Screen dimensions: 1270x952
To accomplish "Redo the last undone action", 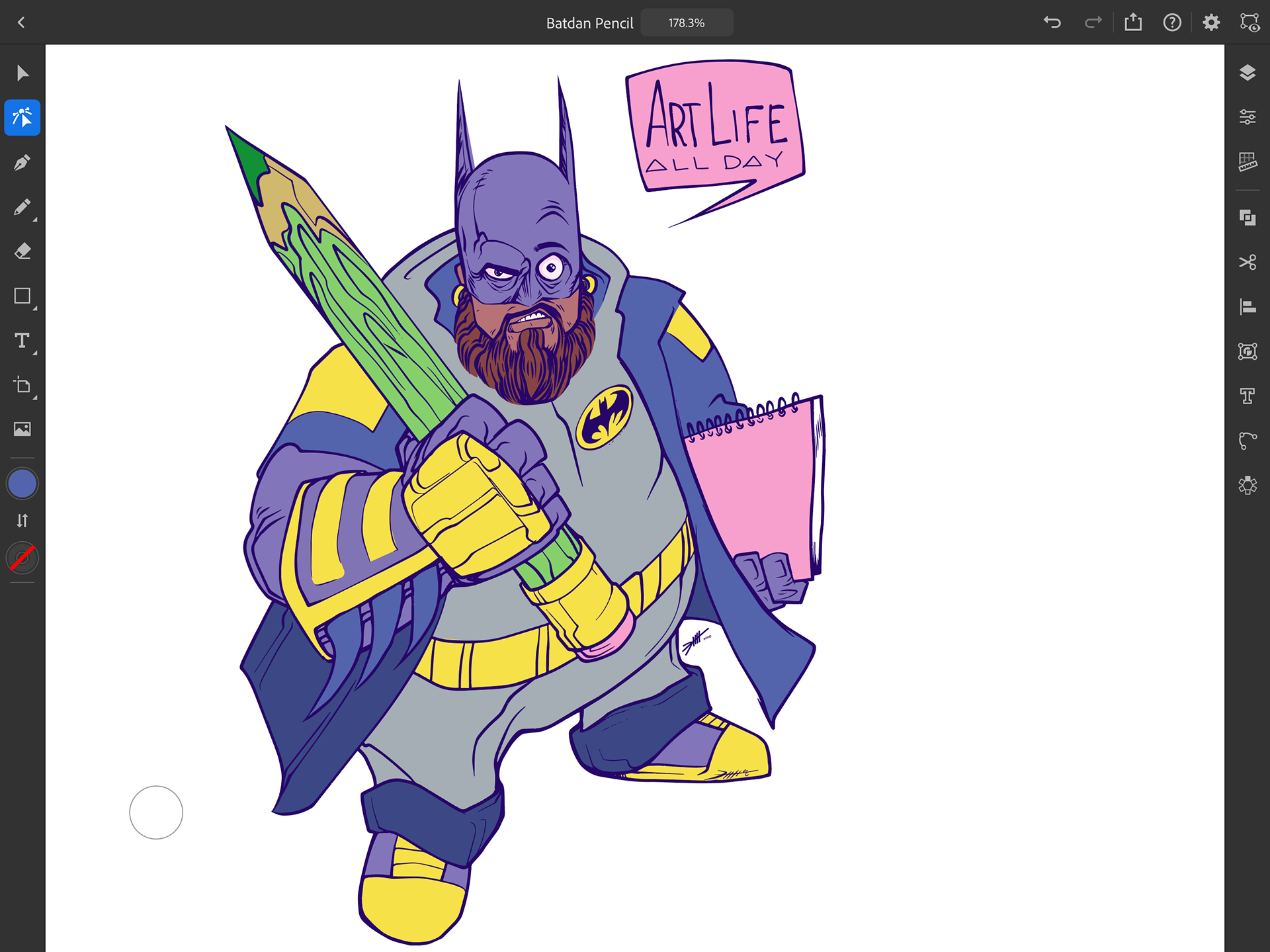I will click(x=1093, y=22).
